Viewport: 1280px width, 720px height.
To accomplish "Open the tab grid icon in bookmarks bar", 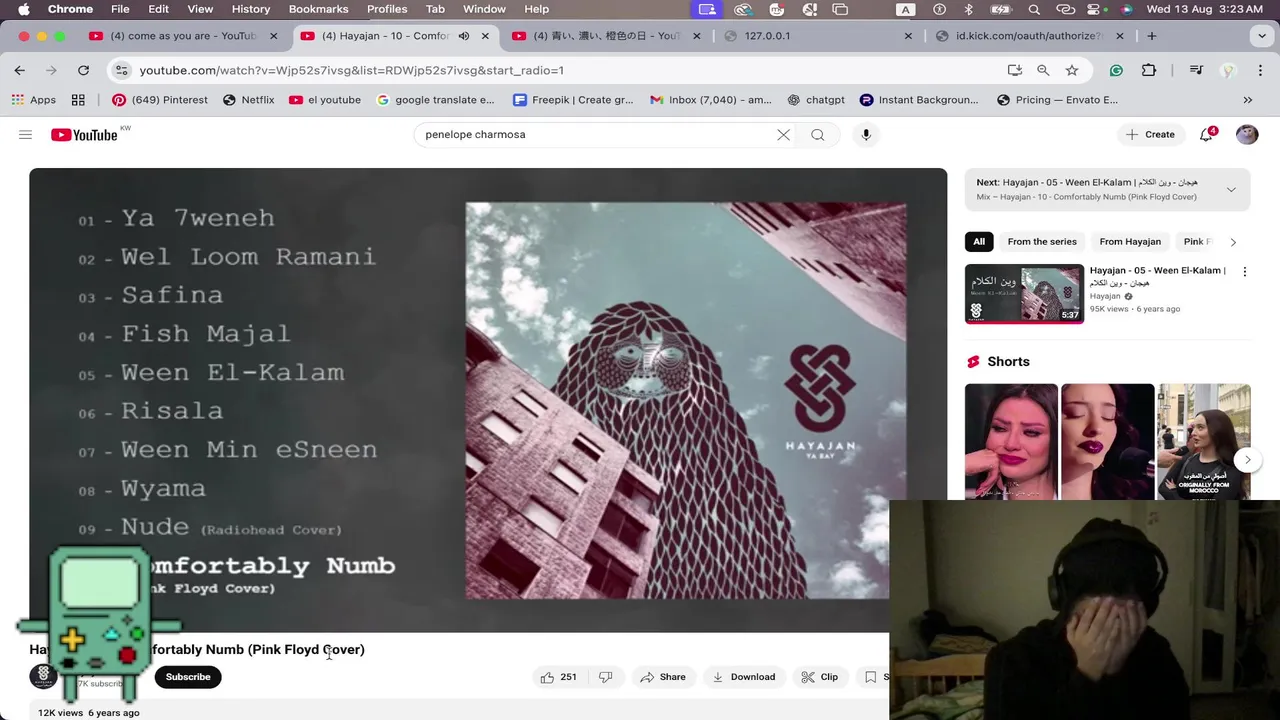I will pyautogui.click(x=78, y=100).
